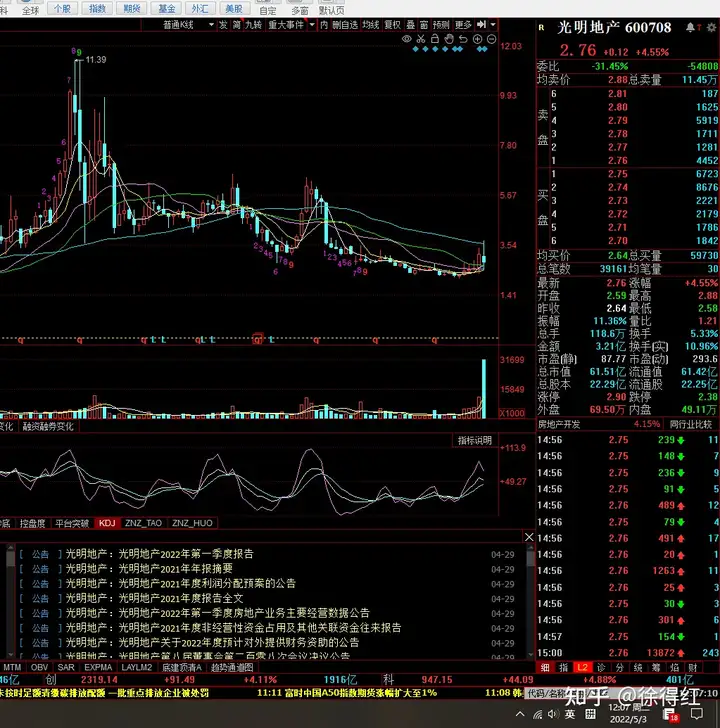This screenshot has width=720, height=728.
Task: Select the ZNZ_HUO indicator tab
Action: [x=192, y=523]
